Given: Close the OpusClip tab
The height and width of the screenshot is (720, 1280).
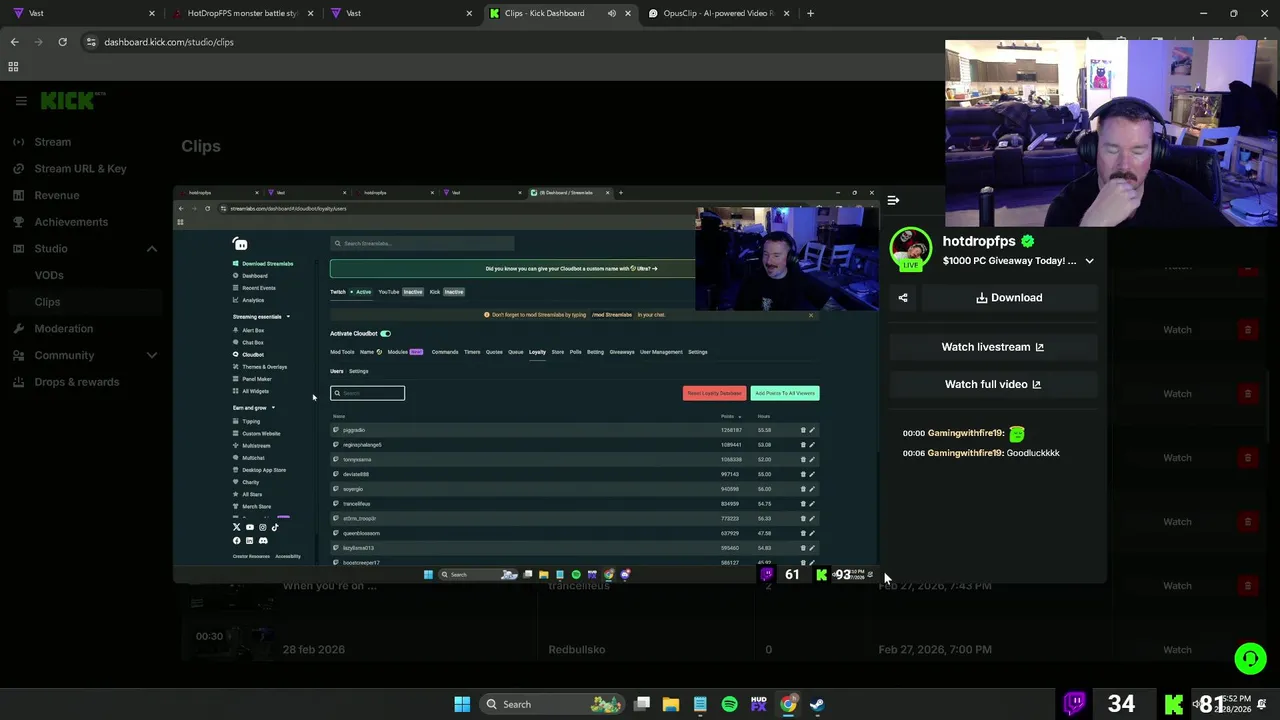Looking at the screenshot, I should tap(786, 13).
